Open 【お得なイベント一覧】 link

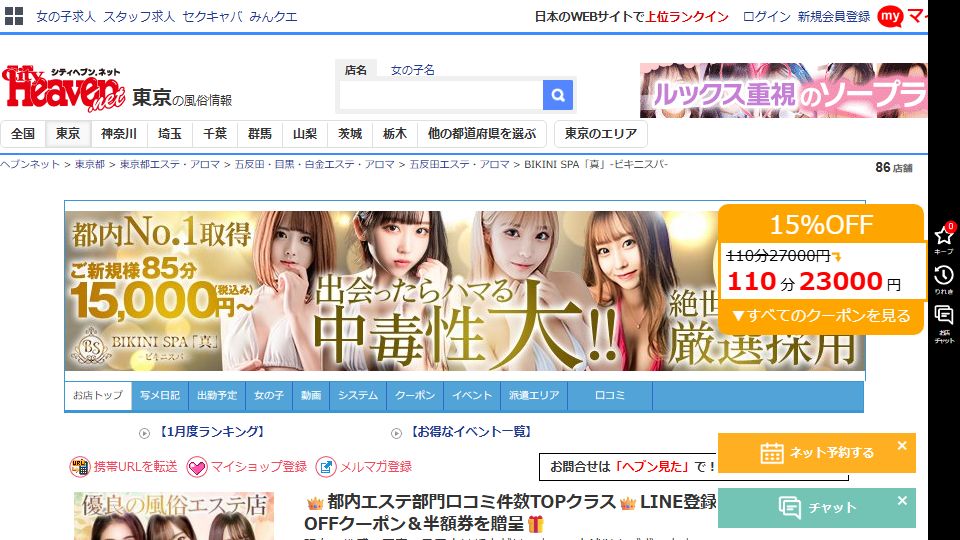[x=471, y=432]
